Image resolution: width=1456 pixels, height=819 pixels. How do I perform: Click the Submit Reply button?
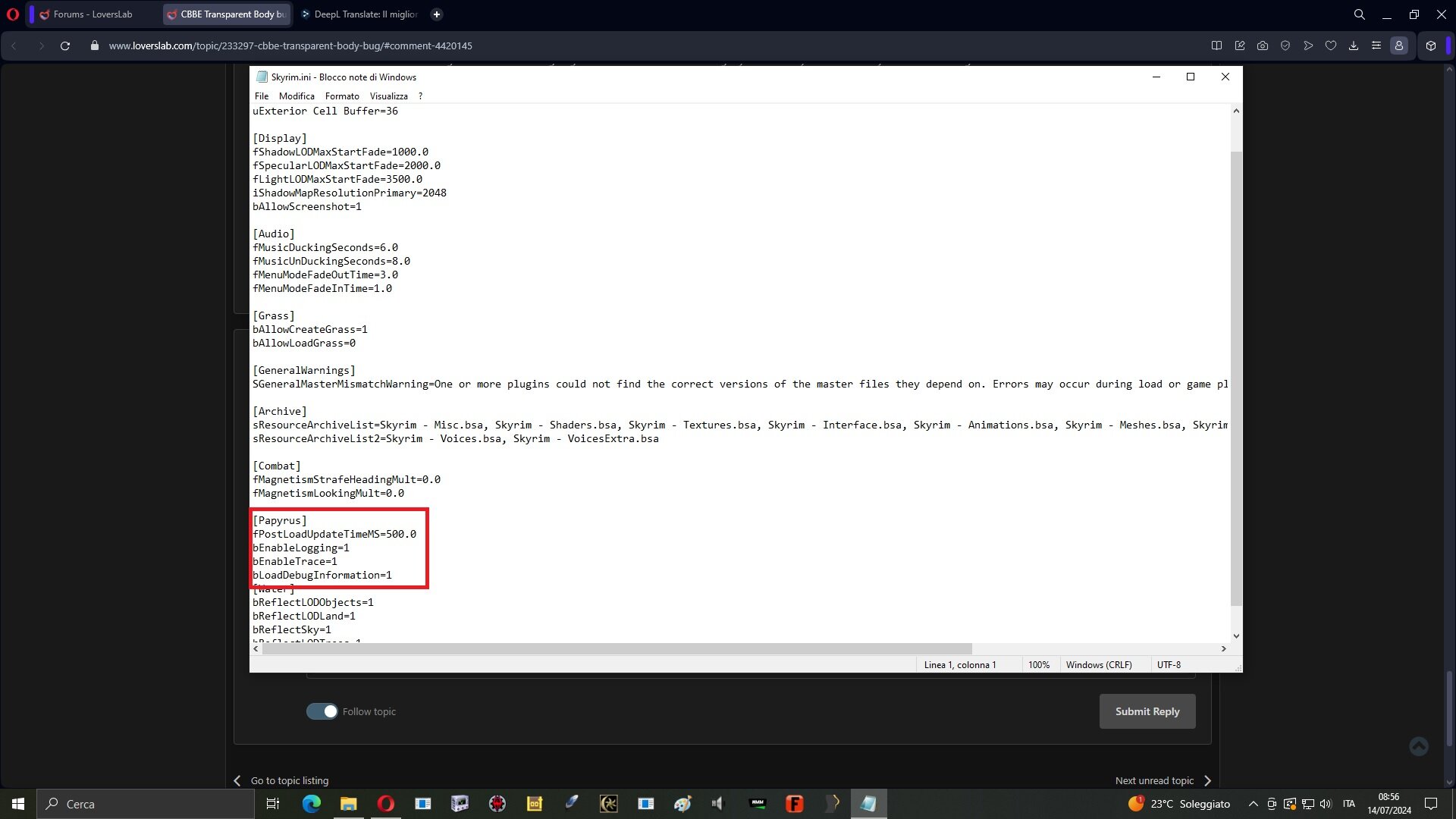tap(1147, 711)
